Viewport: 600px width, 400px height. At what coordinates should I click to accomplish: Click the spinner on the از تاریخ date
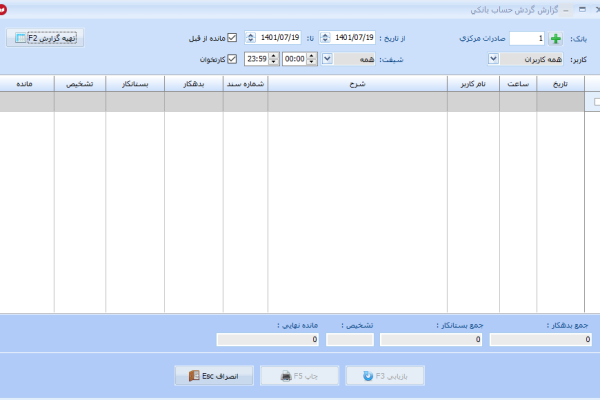click(x=325, y=38)
